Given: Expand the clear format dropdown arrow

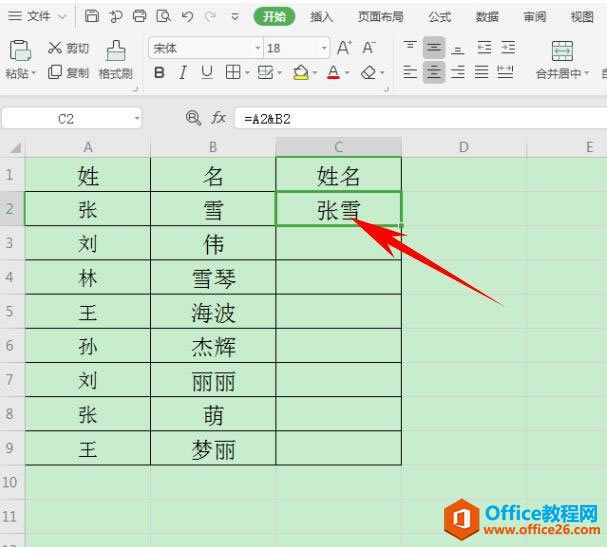Looking at the screenshot, I should pyautogui.click(x=382, y=72).
